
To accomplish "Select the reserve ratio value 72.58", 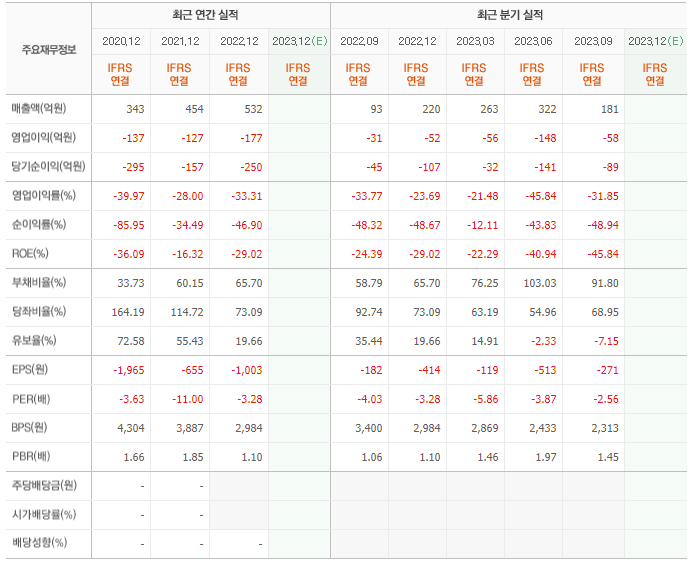I will coord(131,342).
